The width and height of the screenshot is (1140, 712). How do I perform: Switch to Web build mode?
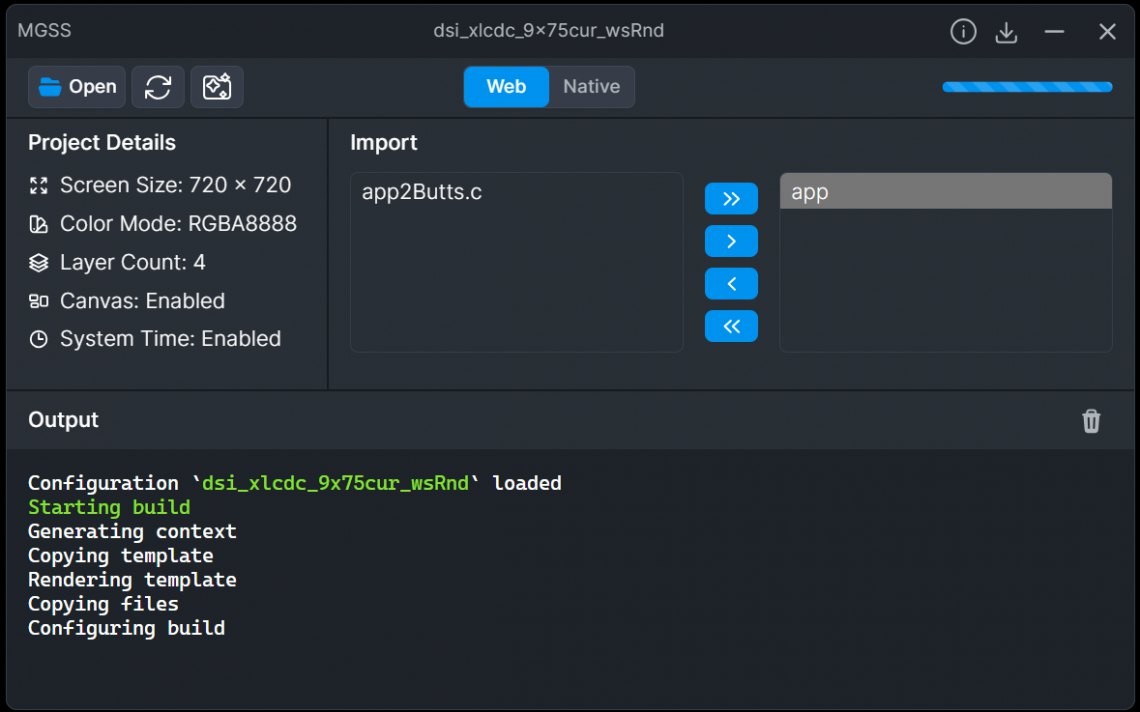pyautogui.click(x=506, y=87)
